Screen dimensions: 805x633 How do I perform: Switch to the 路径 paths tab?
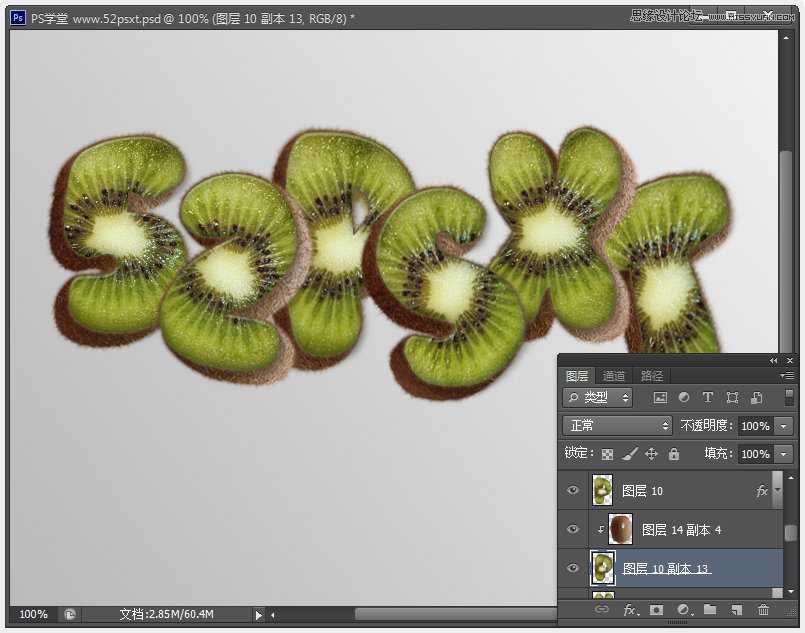652,376
